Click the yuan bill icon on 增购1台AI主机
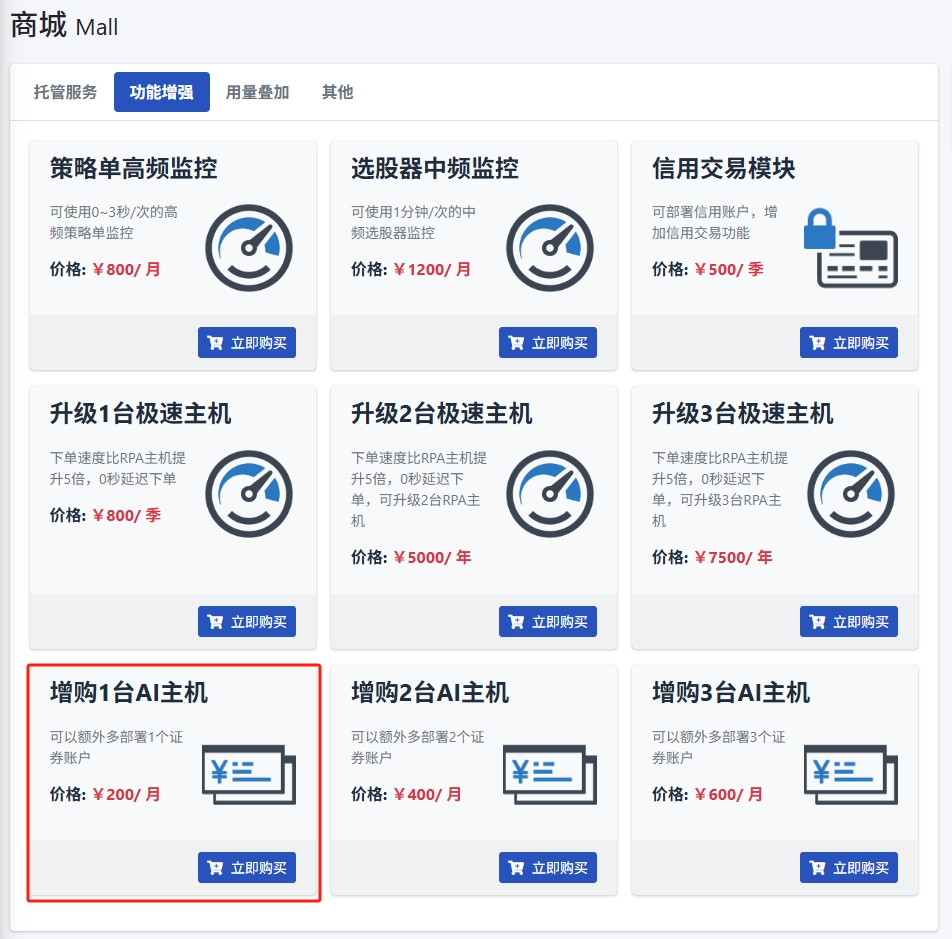Screen dimensions: 952x939 (x=249, y=774)
